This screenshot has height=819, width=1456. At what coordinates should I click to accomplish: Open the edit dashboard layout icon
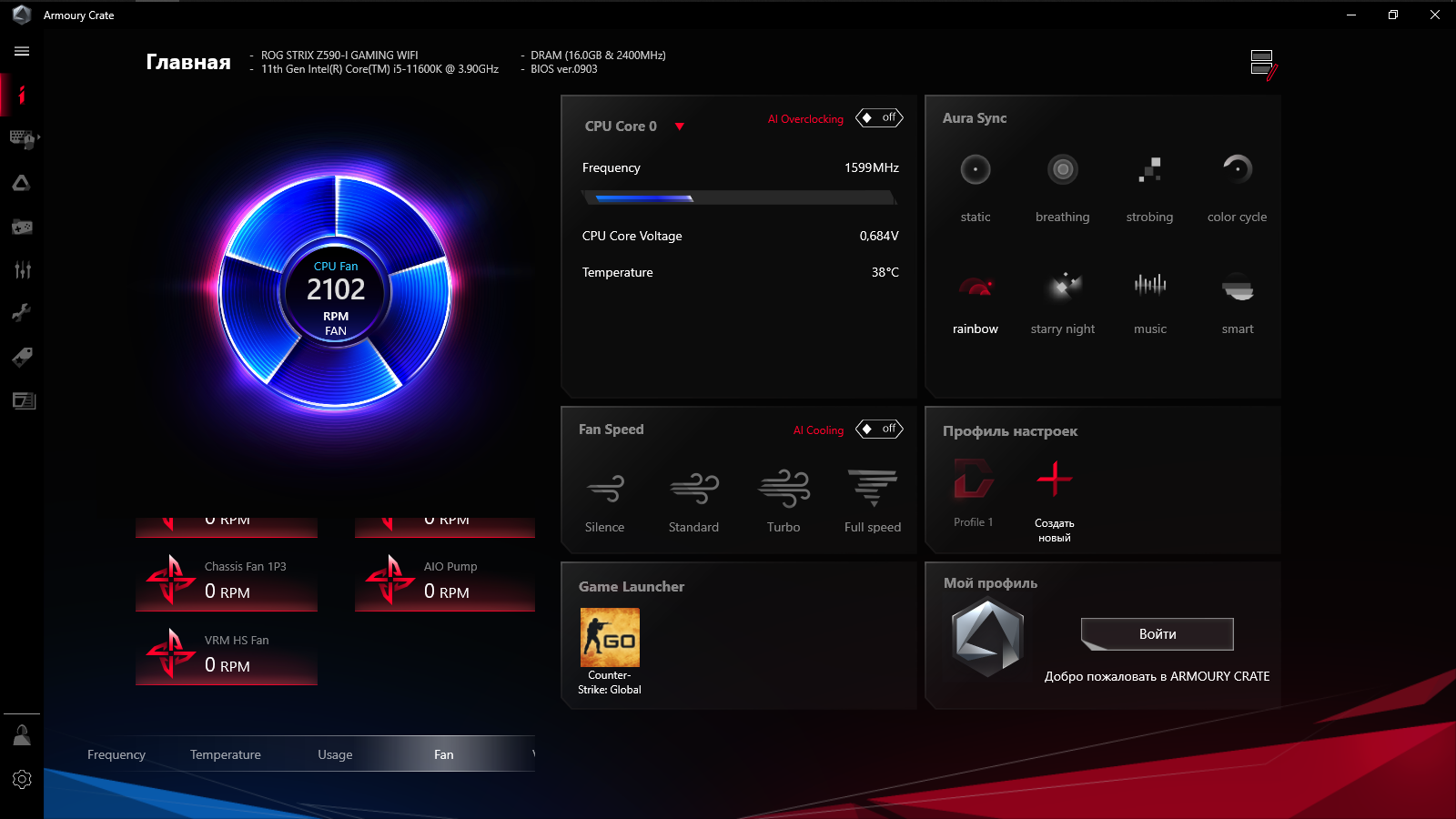click(1260, 62)
